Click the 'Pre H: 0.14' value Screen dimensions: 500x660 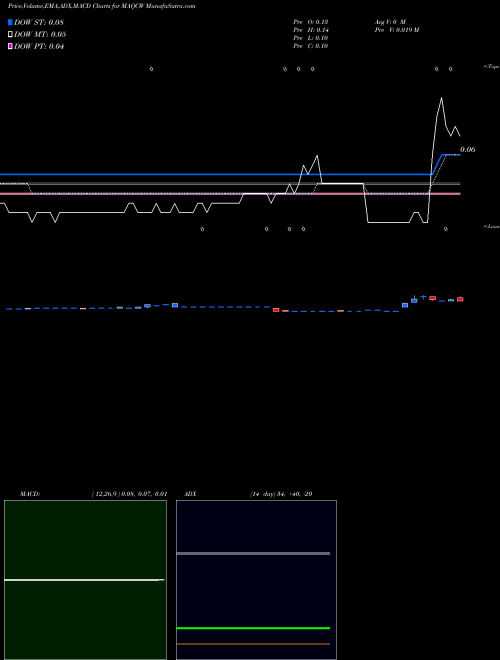pos(311,30)
